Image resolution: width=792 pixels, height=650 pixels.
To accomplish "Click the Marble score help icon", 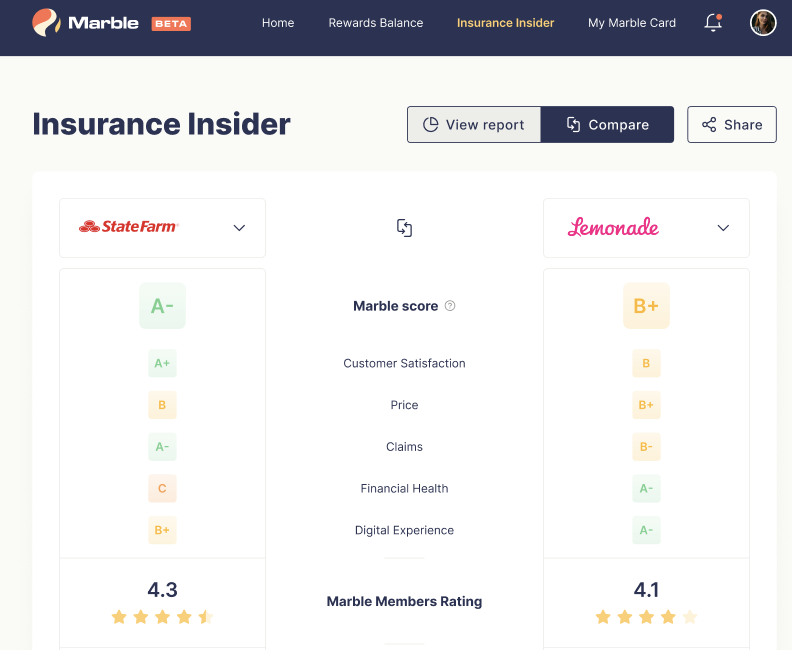I will tap(450, 306).
